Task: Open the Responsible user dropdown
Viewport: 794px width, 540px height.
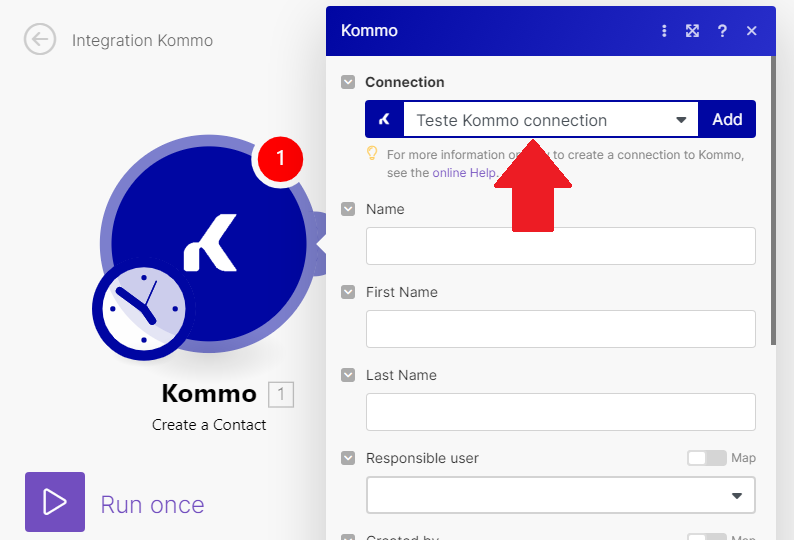Action: pos(561,495)
